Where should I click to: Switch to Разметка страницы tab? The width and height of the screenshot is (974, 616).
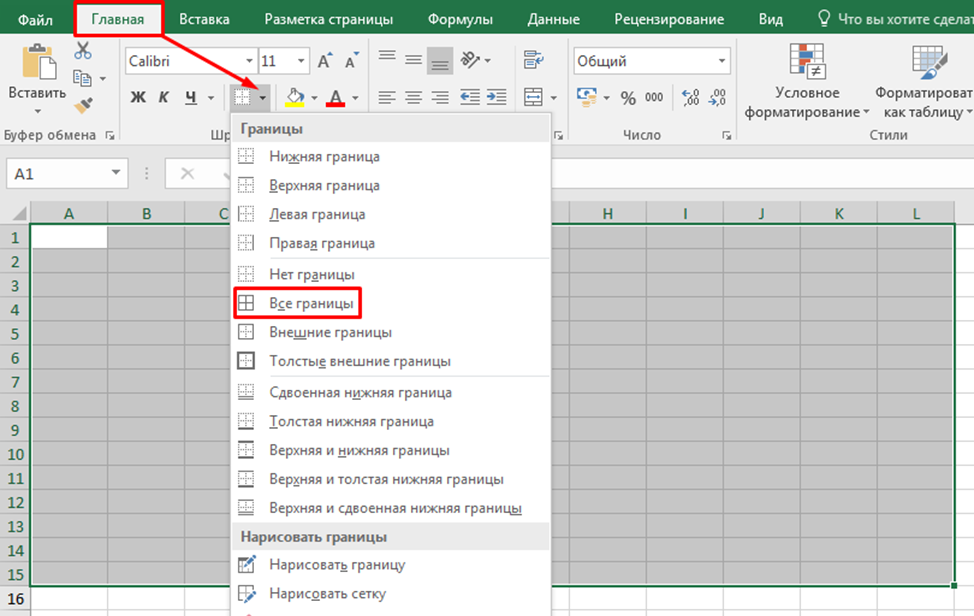329,19
